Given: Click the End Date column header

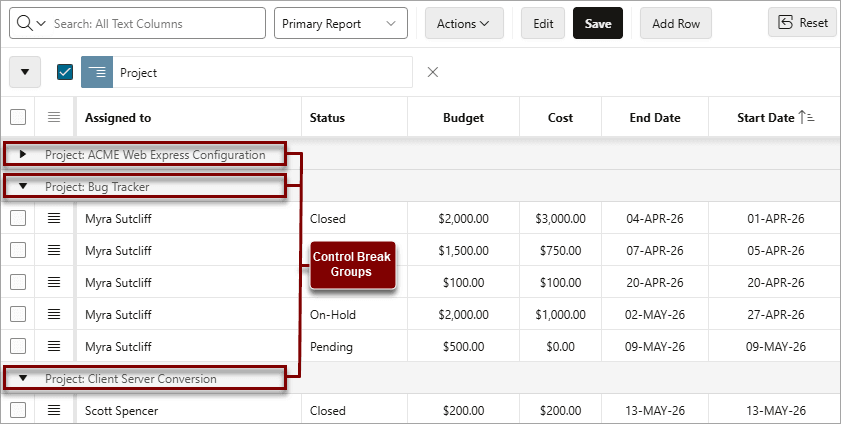Looking at the screenshot, I should coord(655,118).
